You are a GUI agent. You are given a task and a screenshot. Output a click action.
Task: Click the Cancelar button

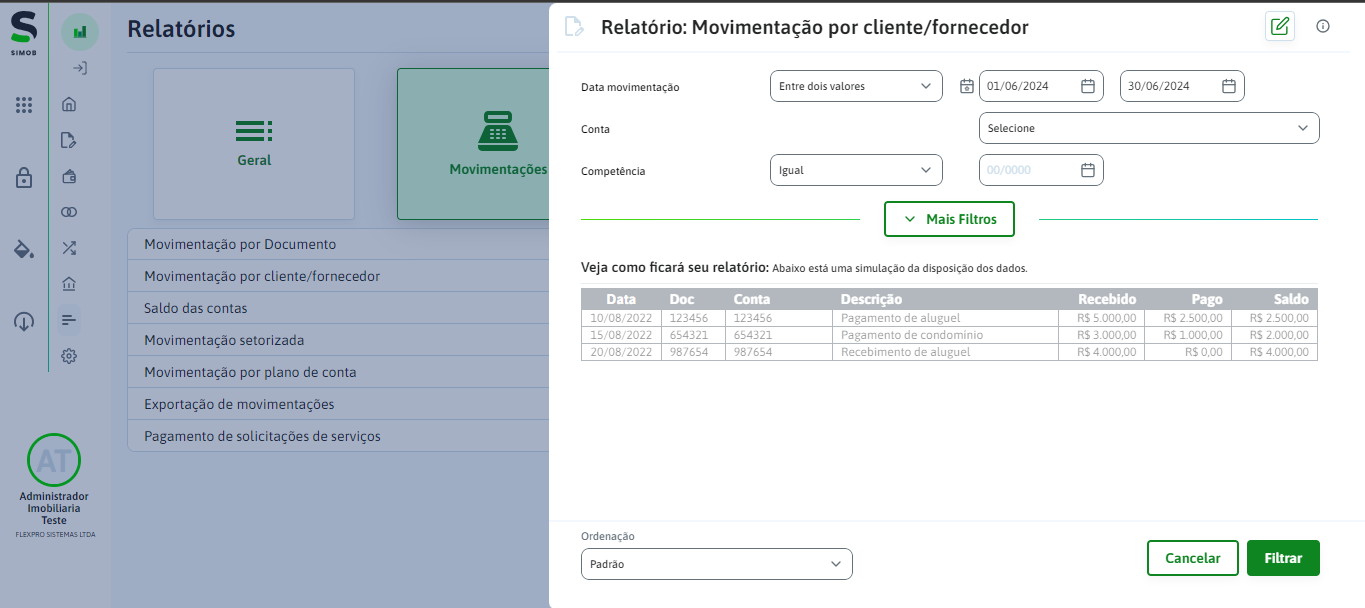click(x=1193, y=558)
